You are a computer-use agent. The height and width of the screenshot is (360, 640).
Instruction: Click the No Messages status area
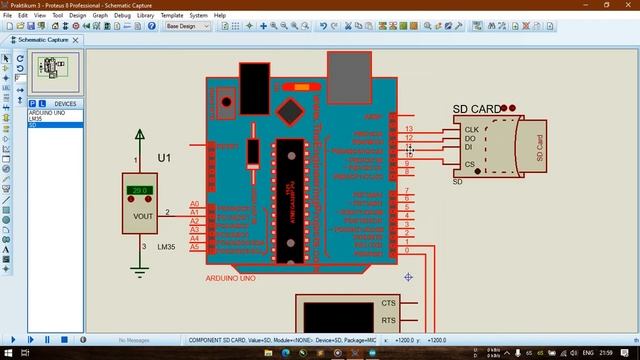tap(133, 340)
